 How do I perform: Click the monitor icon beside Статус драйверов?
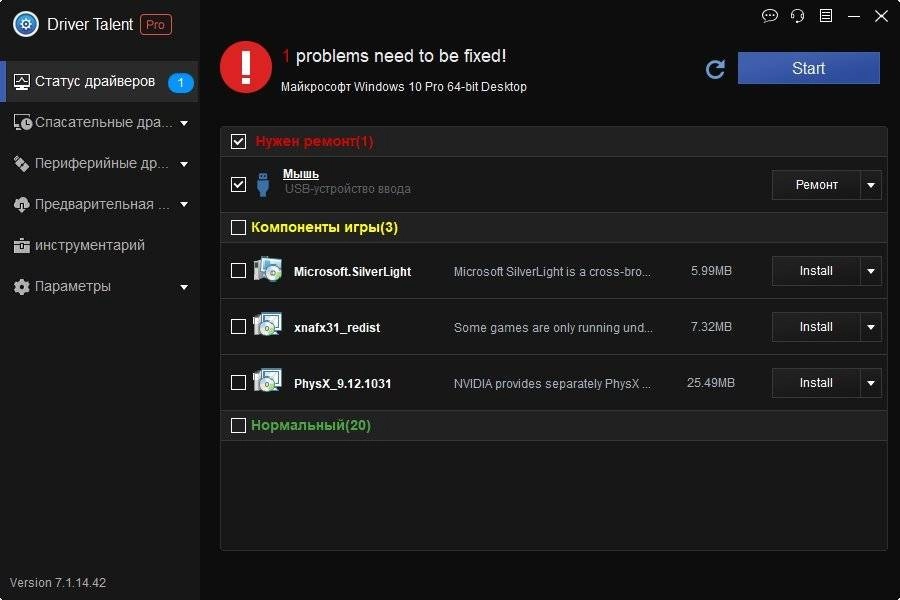click(21, 82)
